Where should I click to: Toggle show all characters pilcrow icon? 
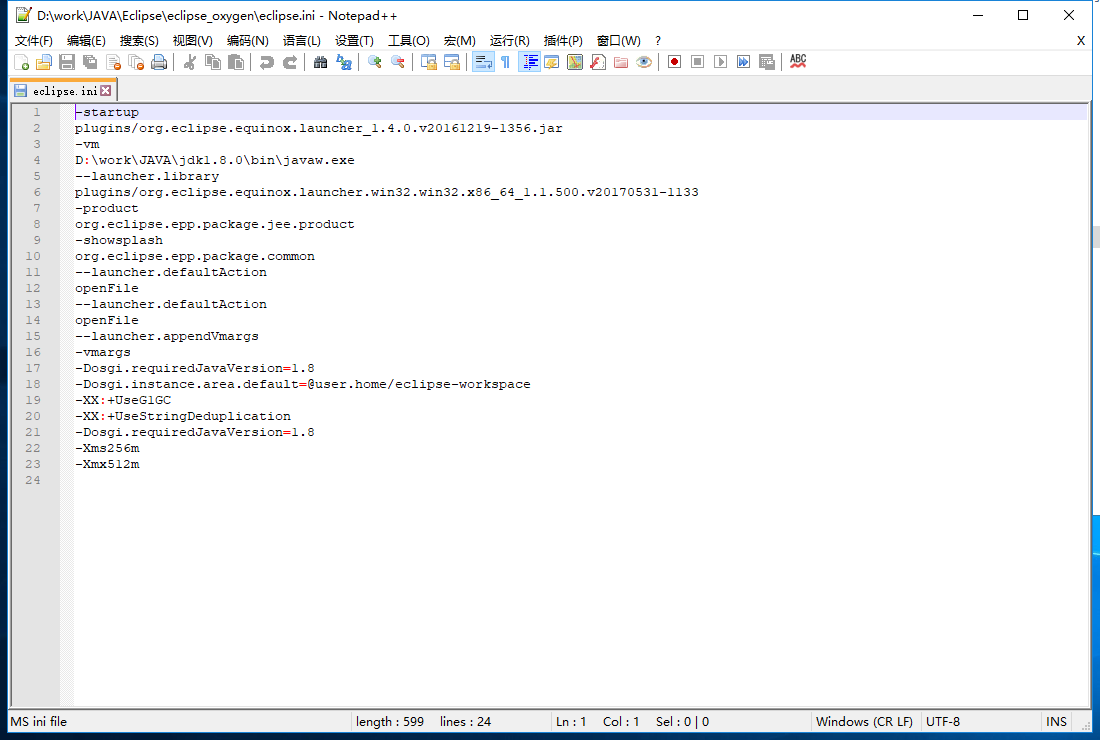pos(506,62)
